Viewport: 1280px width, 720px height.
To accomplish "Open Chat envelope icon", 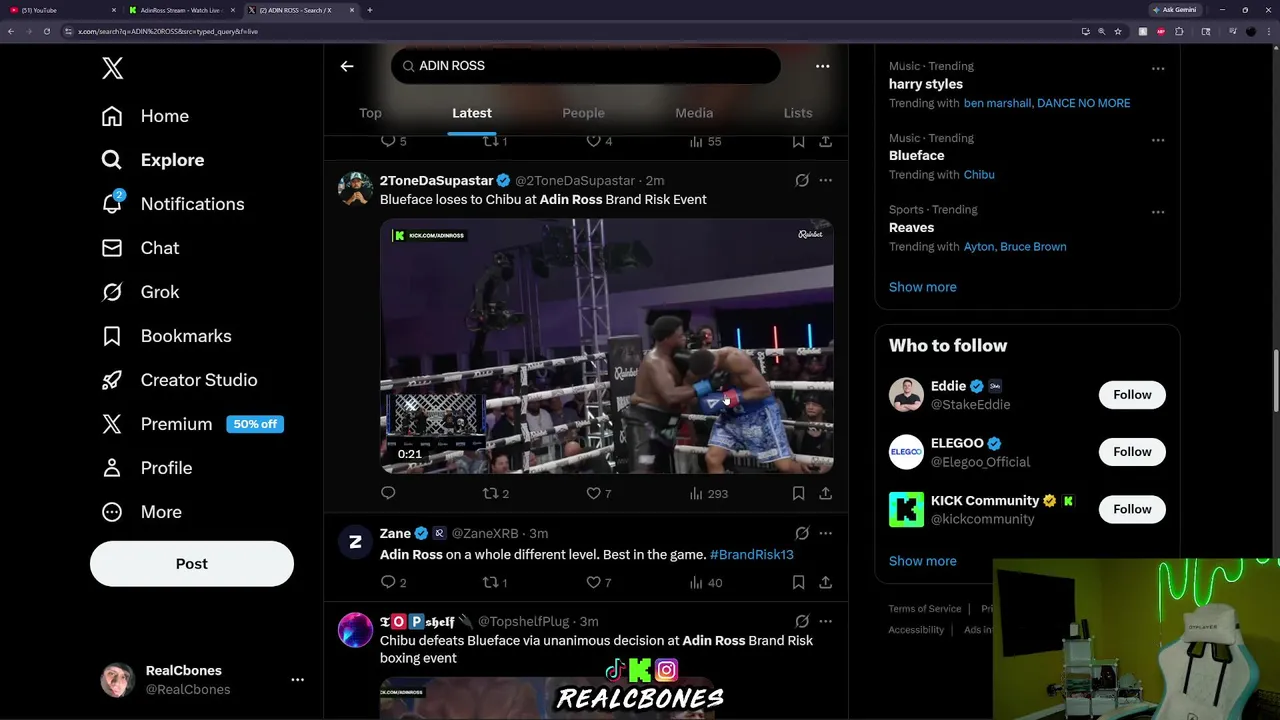I will pos(112,248).
